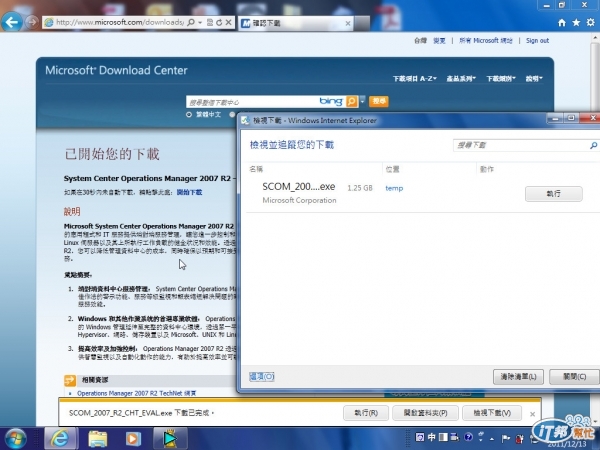
Task: Click the Location column header in downloads list
Action: [x=393, y=169]
